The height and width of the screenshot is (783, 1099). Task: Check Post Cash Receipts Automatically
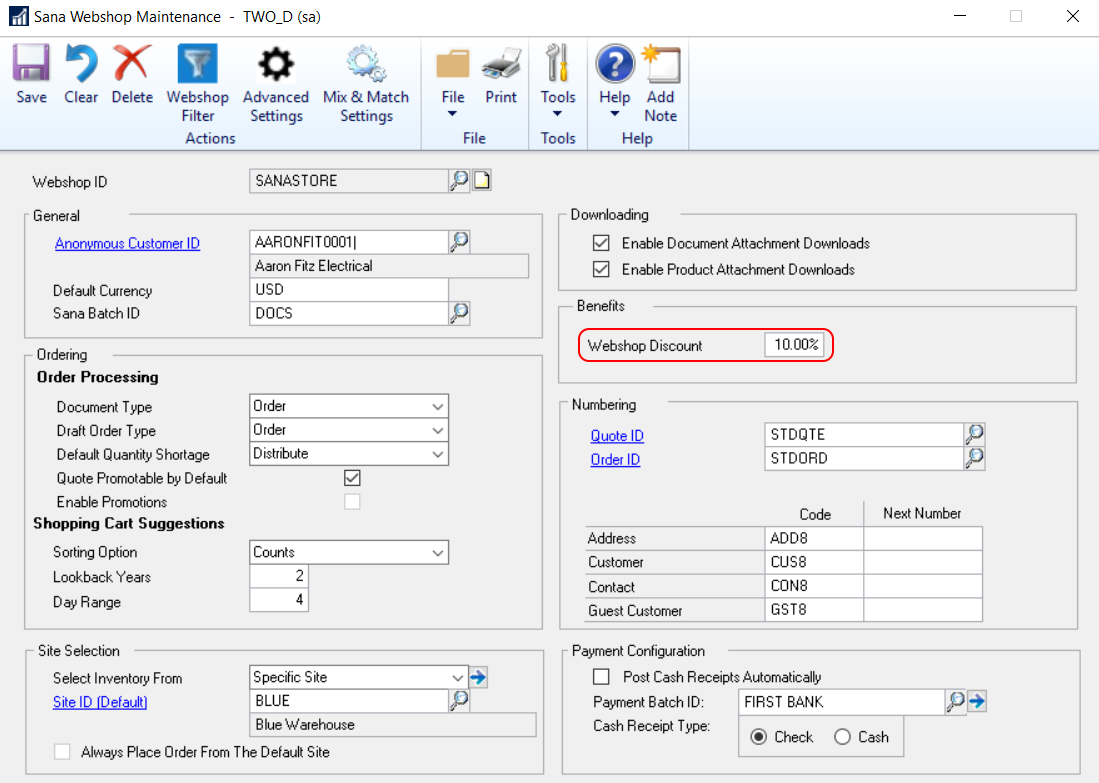point(601,677)
